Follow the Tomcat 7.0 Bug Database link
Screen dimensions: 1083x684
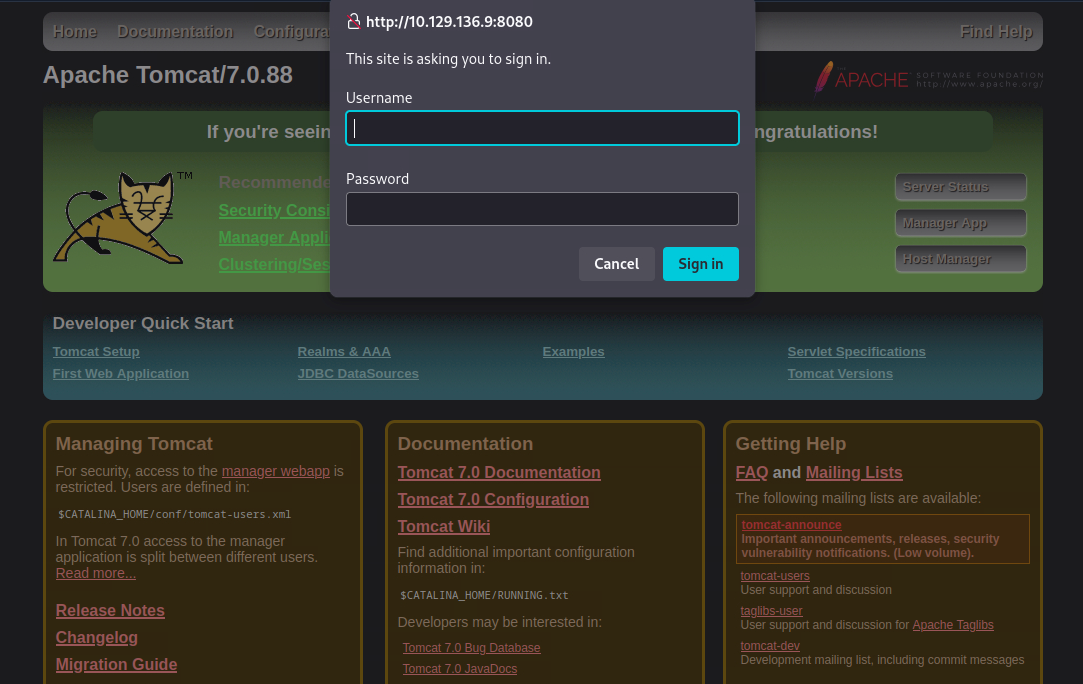[471, 648]
